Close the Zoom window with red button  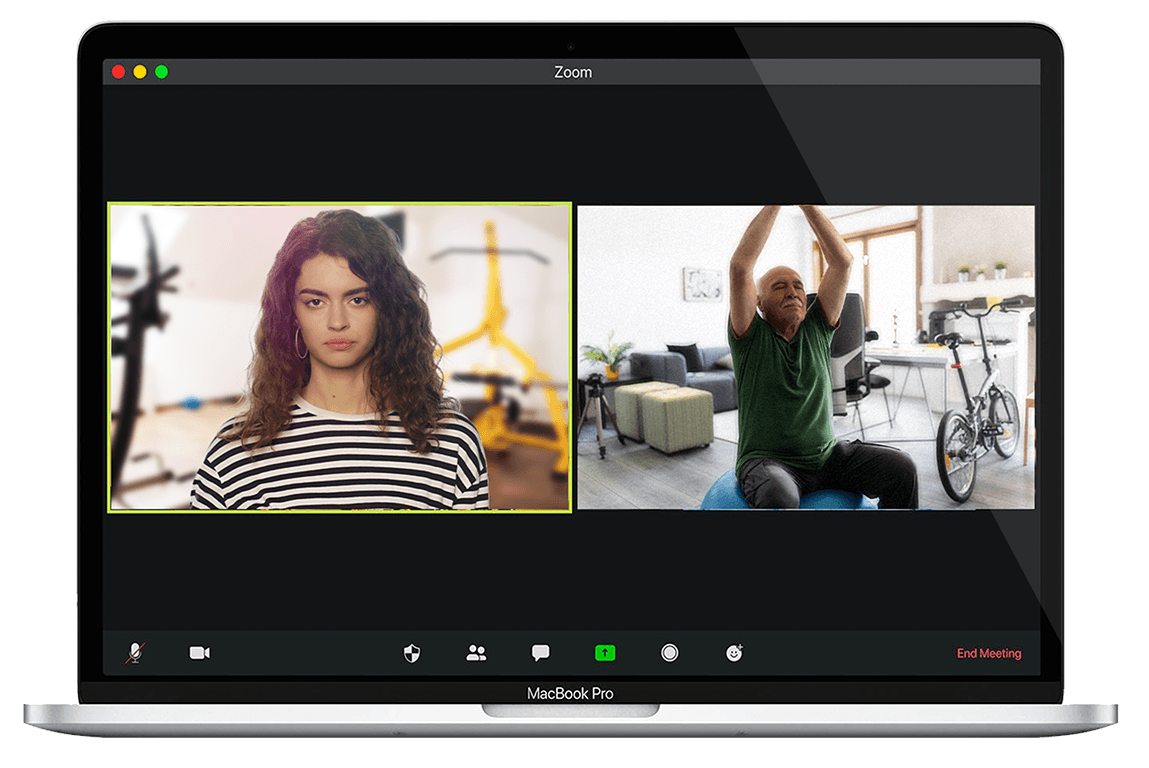coord(119,72)
